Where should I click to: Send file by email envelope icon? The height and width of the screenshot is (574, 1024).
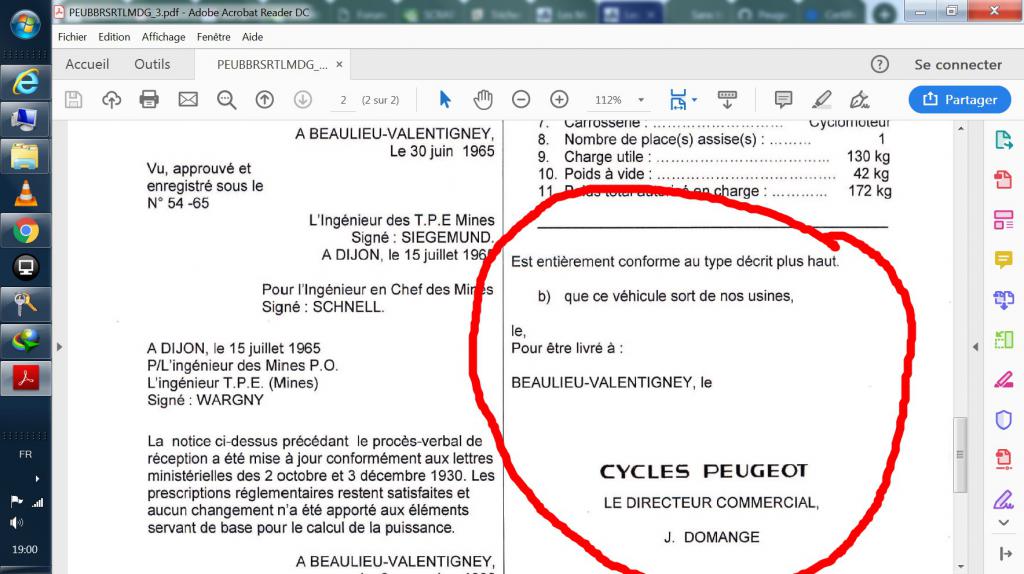[188, 99]
